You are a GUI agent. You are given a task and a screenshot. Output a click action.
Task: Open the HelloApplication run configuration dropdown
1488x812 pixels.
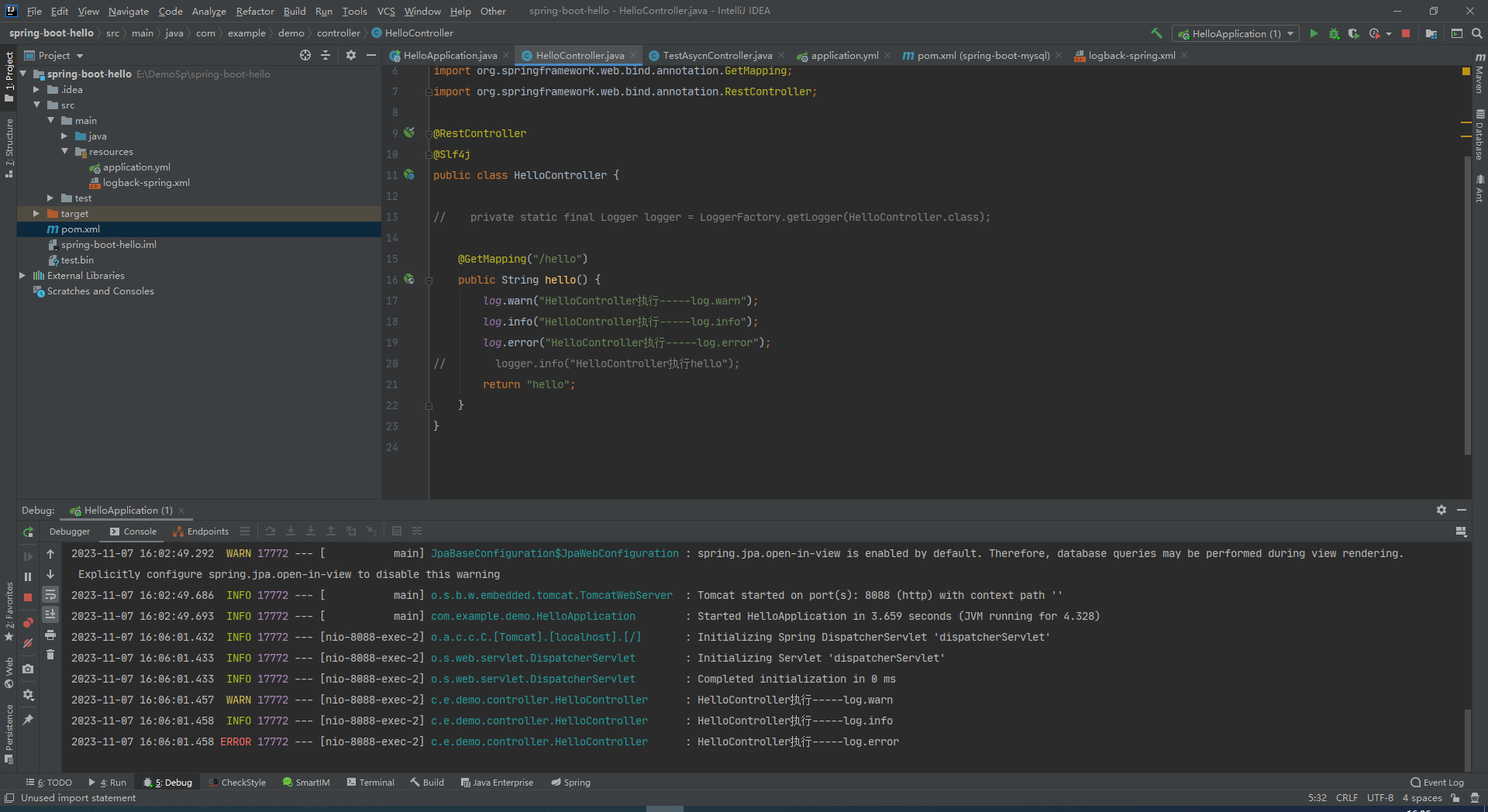[1235, 33]
